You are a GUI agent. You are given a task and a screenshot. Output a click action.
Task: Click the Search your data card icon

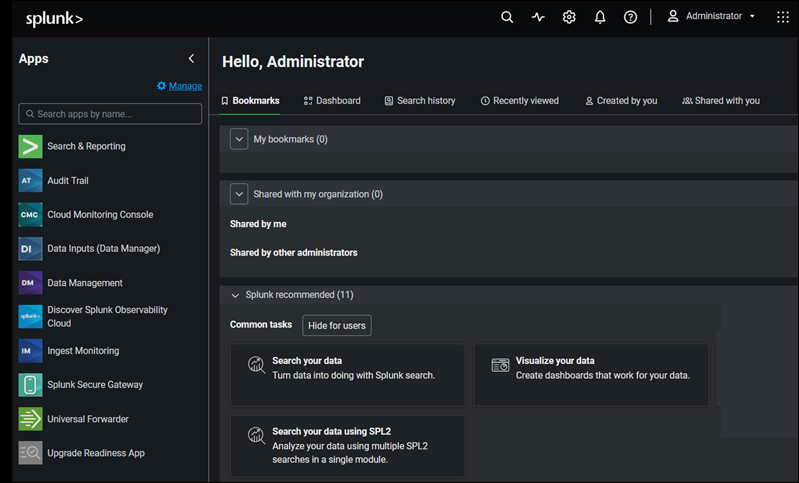point(256,365)
